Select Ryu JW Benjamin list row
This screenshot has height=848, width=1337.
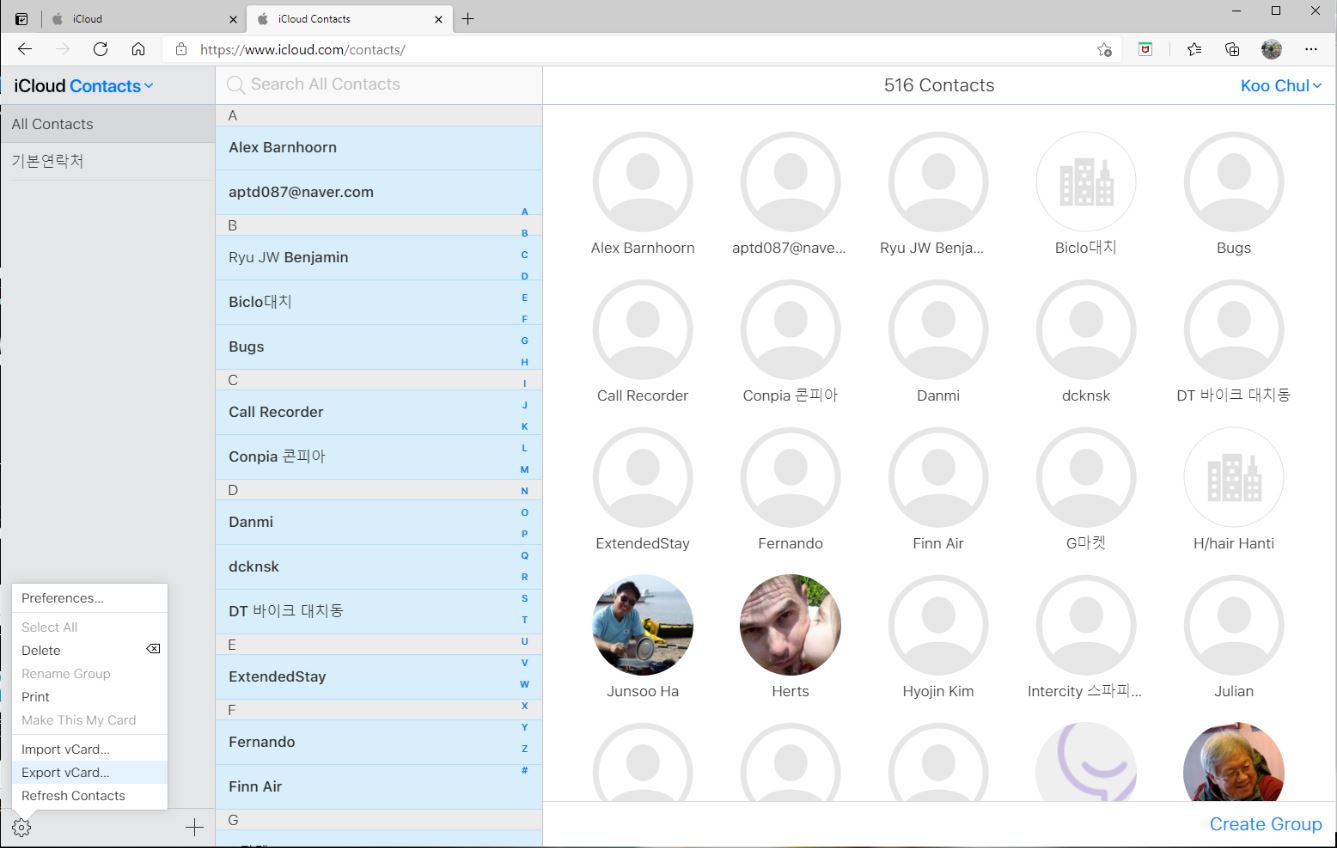[379, 257]
